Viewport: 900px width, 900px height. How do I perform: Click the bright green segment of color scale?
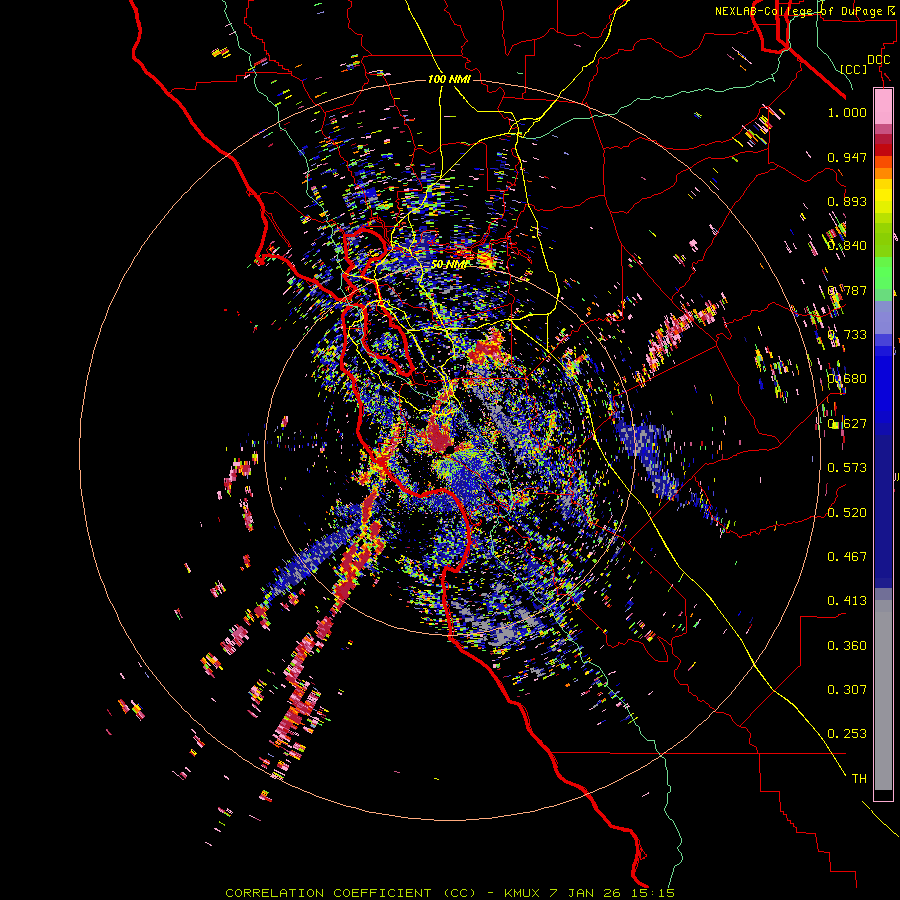pos(883,273)
